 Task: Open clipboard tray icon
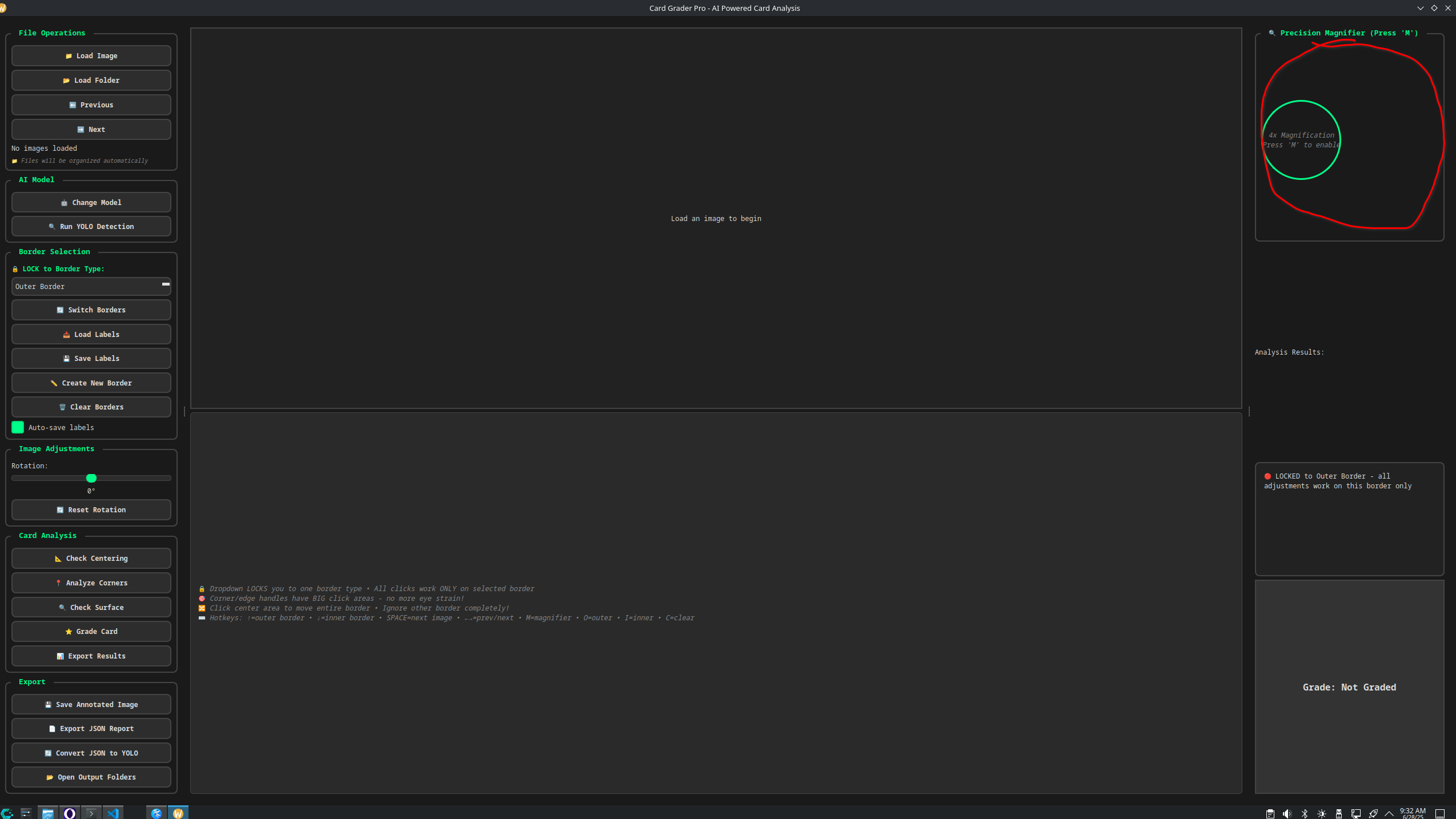click(x=1270, y=813)
